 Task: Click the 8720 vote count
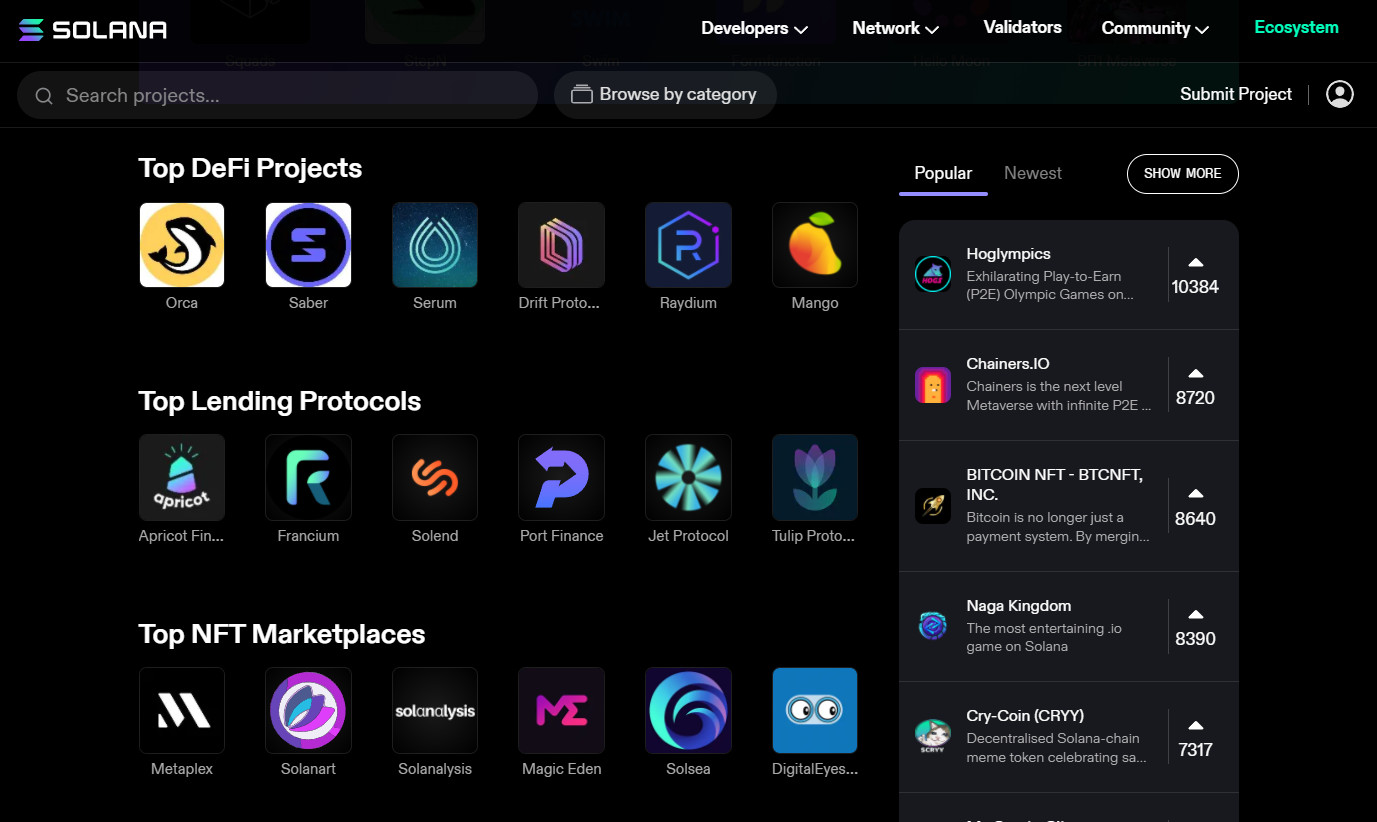(1195, 398)
